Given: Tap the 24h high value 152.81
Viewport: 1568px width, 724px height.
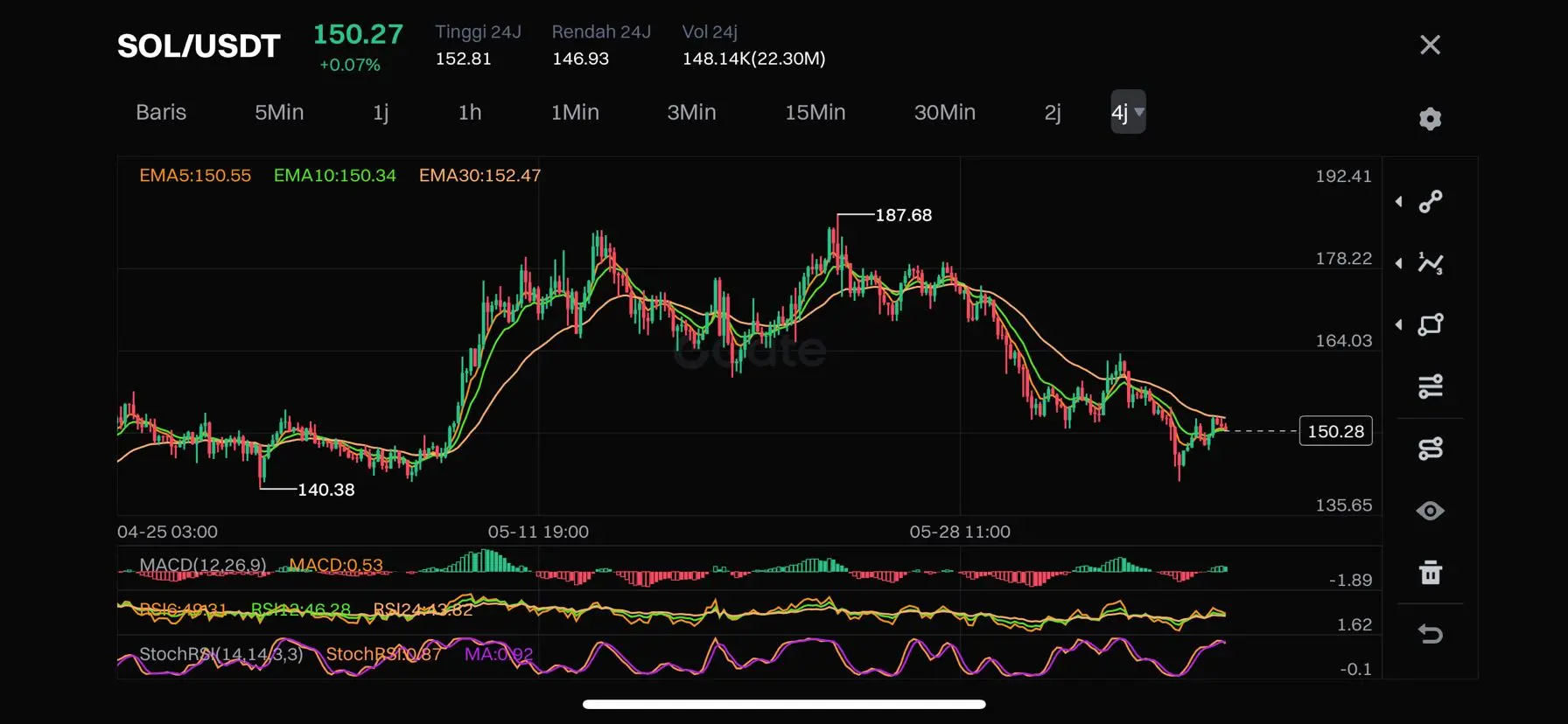Looking at the screenshot, I should [464, 59].
